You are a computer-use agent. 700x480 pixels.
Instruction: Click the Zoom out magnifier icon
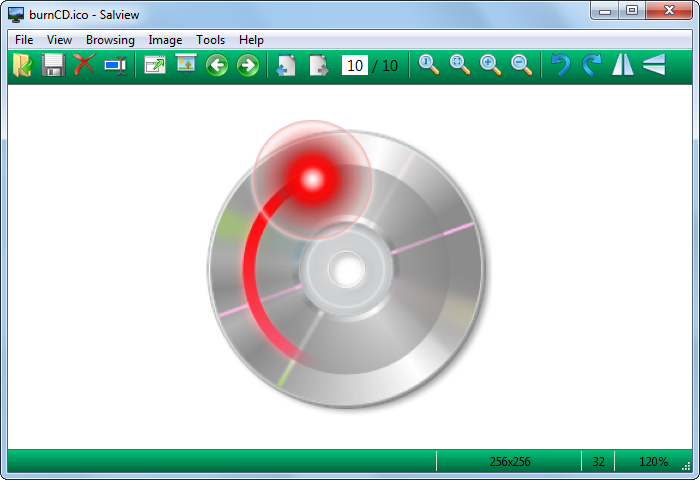click(x=521, y=65)
